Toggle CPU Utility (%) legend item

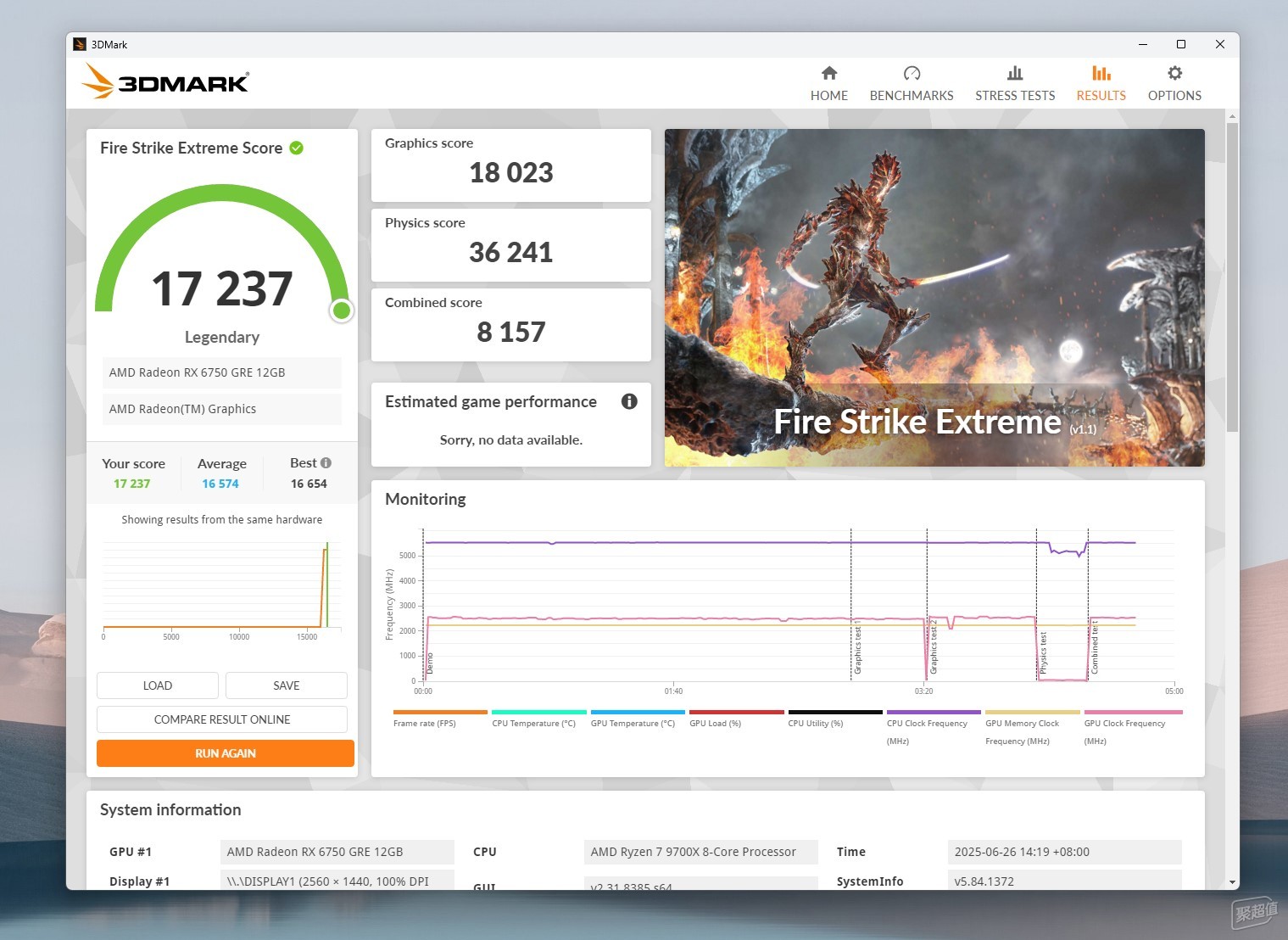pyautogui.click(x=835, y=719)
